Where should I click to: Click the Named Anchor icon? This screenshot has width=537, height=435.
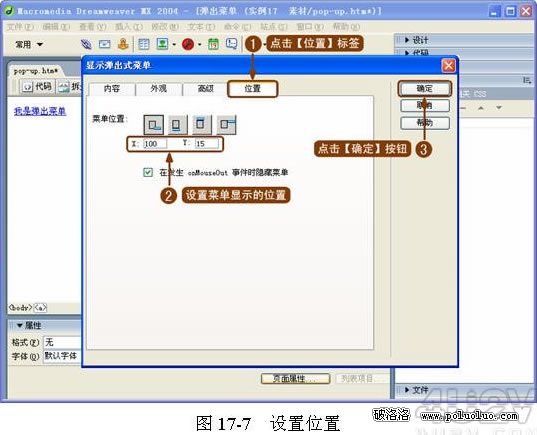pyautogui.click(x=123, y=44)
